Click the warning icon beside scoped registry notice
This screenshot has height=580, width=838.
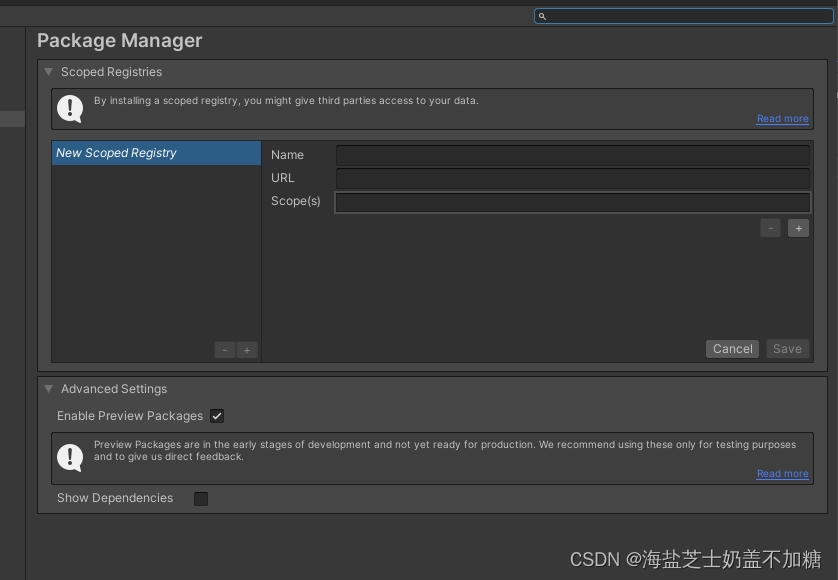coord(70,107)
